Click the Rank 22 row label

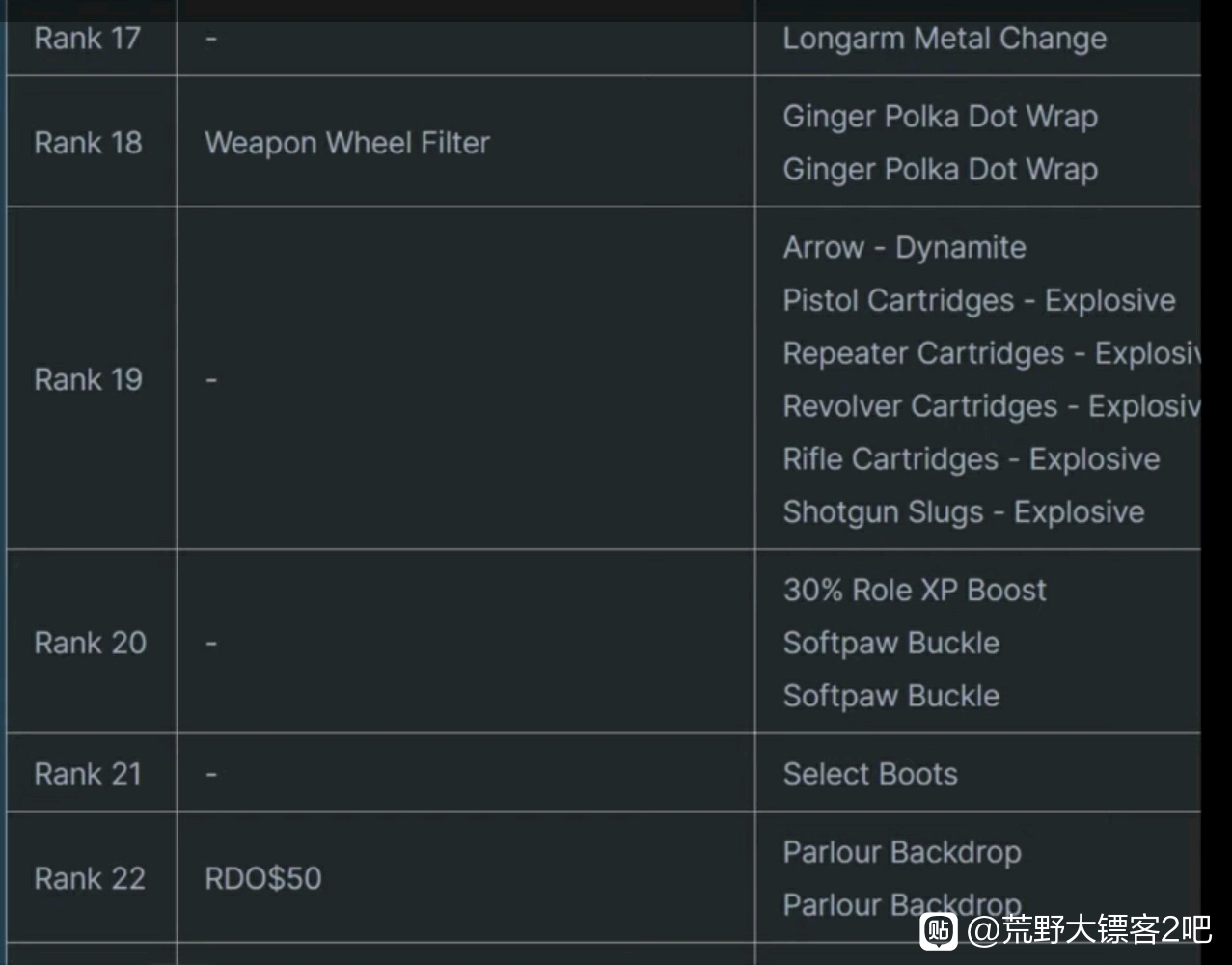pyautogui.click(x=90, y=878)
